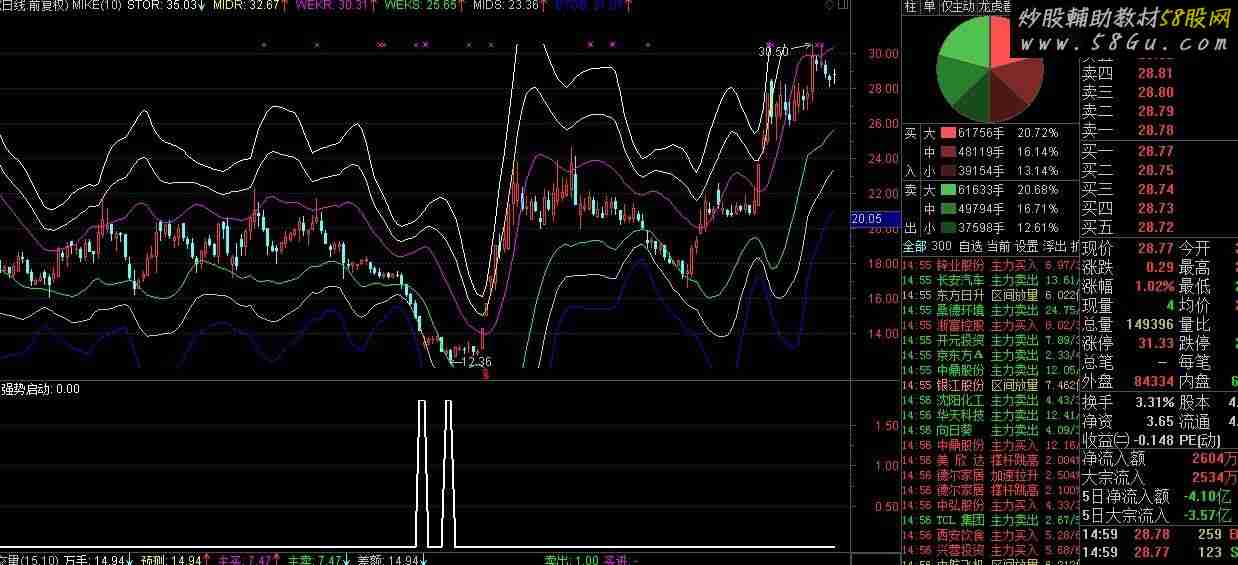1238x565 pixels.
Task: Click the 卖一 price 28.78
Action: click(1154, 130)
